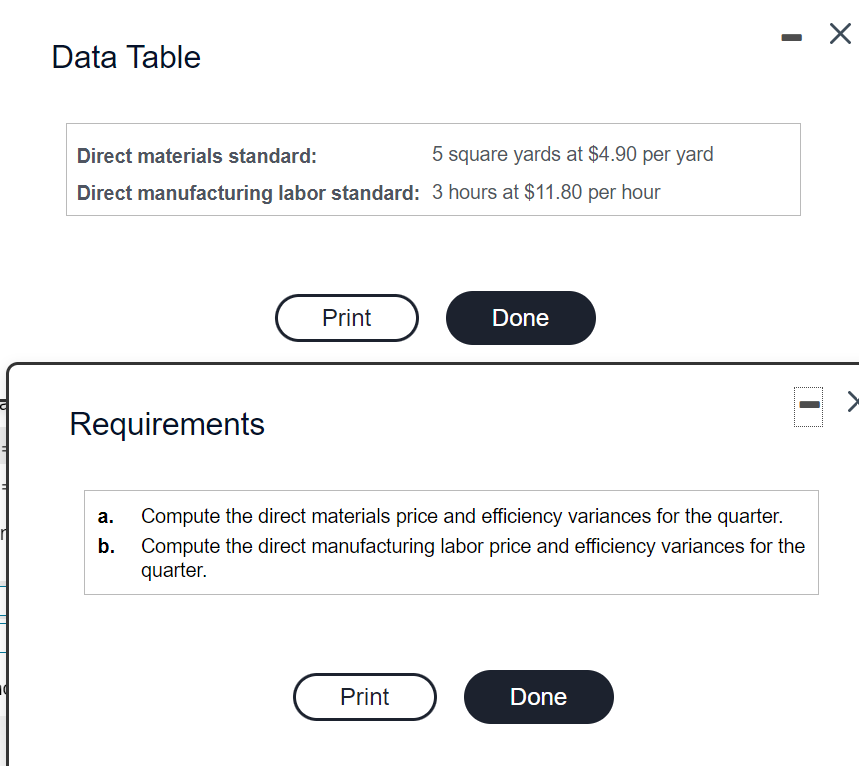Click inside the requirements list box
The width and height of the screenshot is (859, 766).
pos(450,543)
